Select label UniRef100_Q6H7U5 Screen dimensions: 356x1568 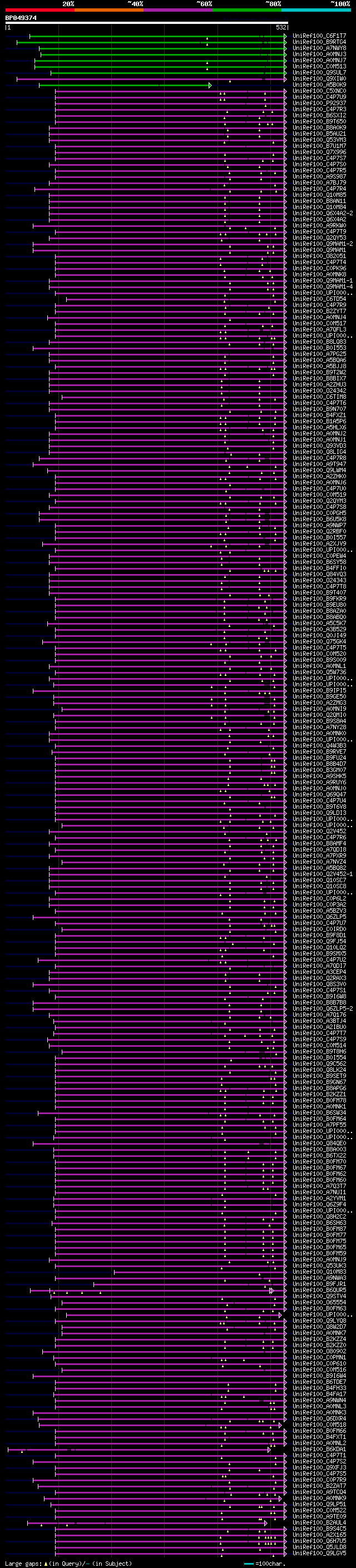pos(319,1541)
